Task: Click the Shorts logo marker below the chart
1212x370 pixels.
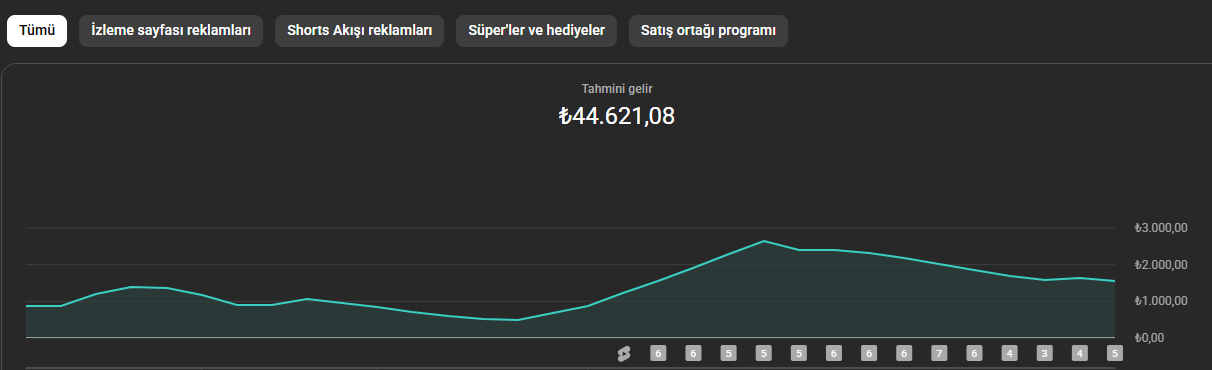Action: click(x=623, y=353)
